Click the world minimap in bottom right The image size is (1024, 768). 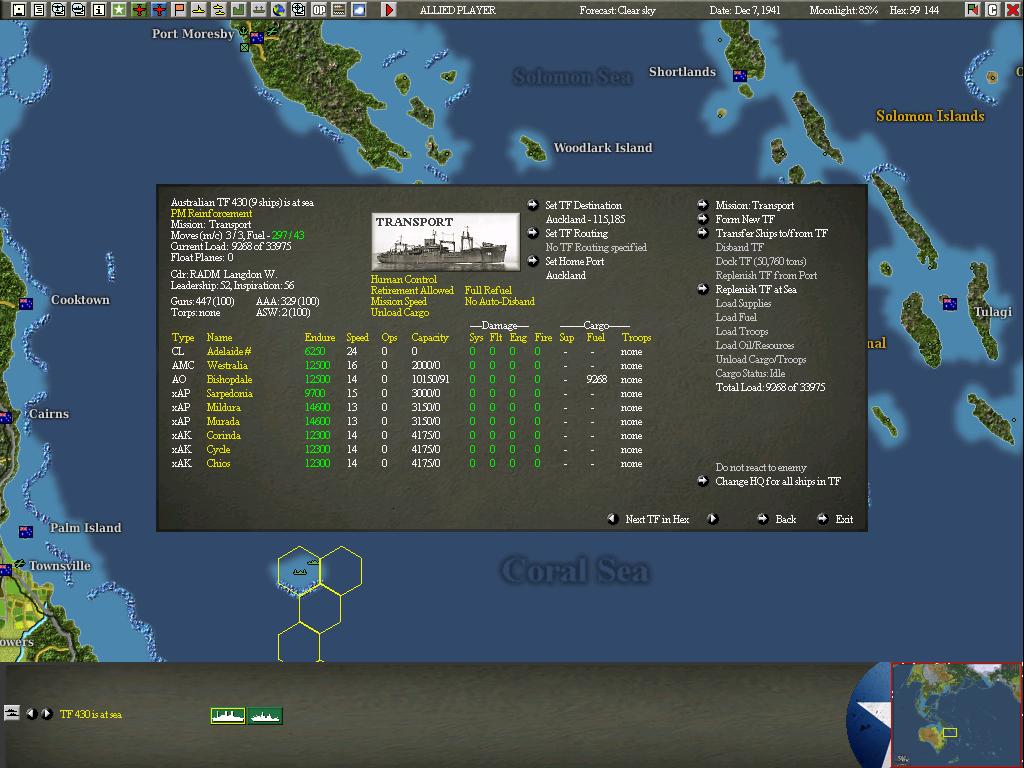click(x=956, y=714)
